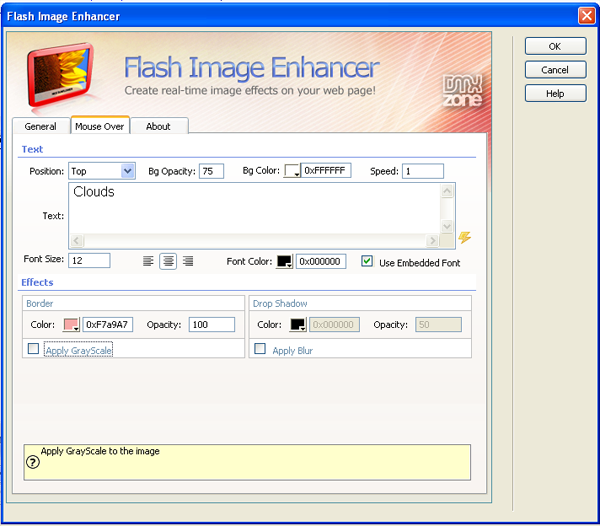Confirm with the OK button

tap(555, 46)
